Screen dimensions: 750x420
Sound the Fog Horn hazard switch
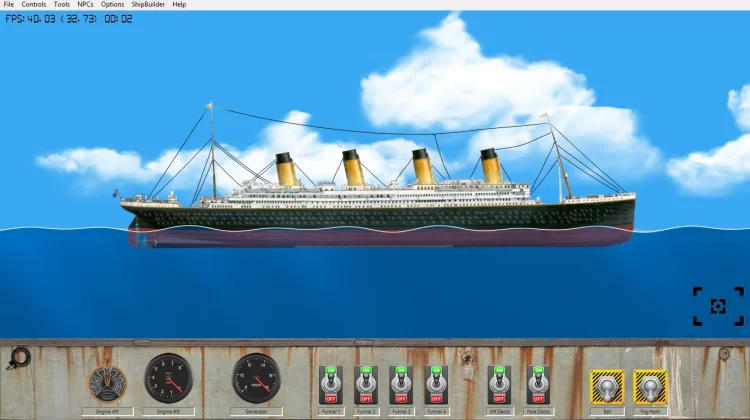(x=650, y=387)
